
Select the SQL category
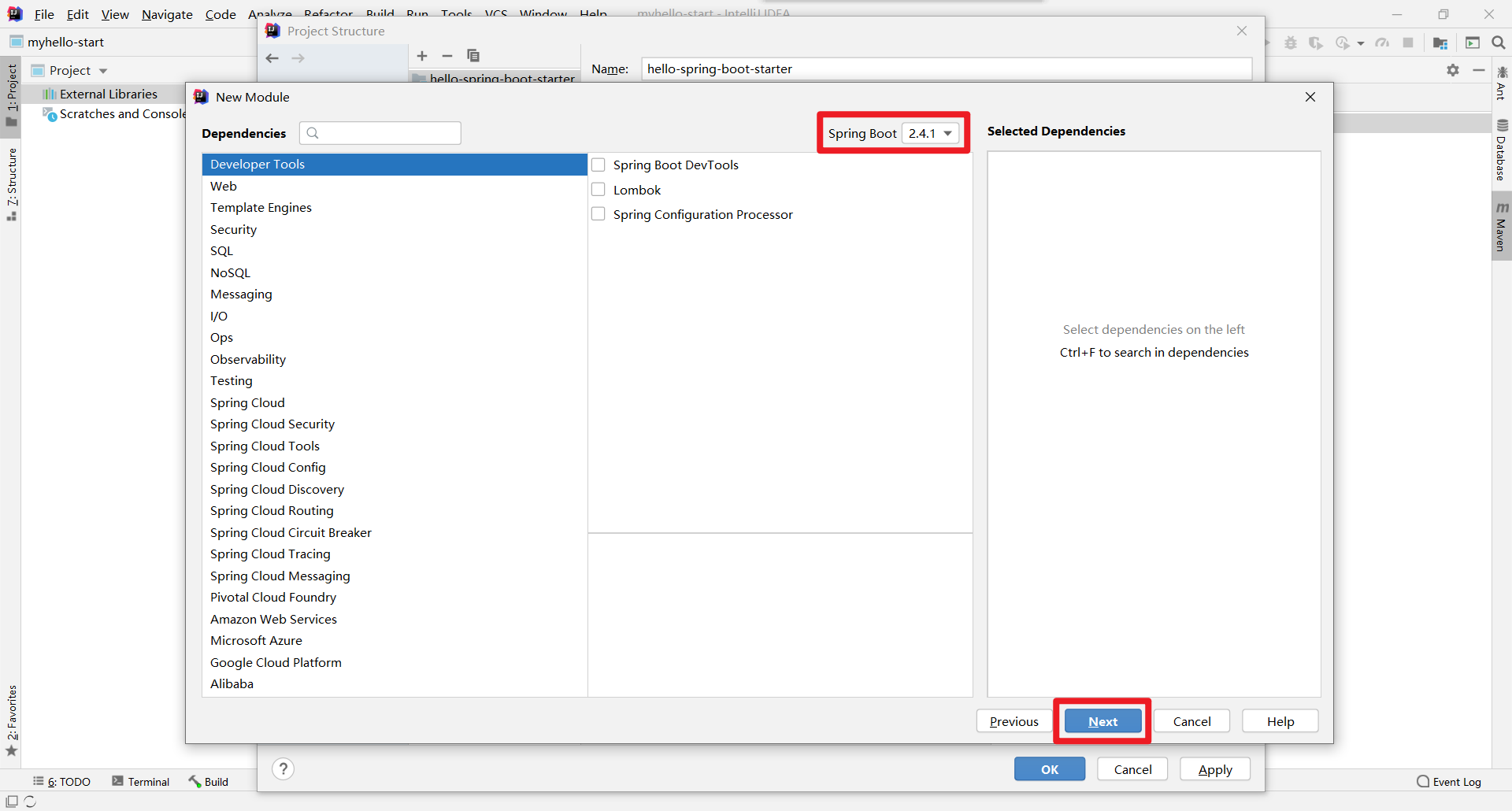coord(395,250)
